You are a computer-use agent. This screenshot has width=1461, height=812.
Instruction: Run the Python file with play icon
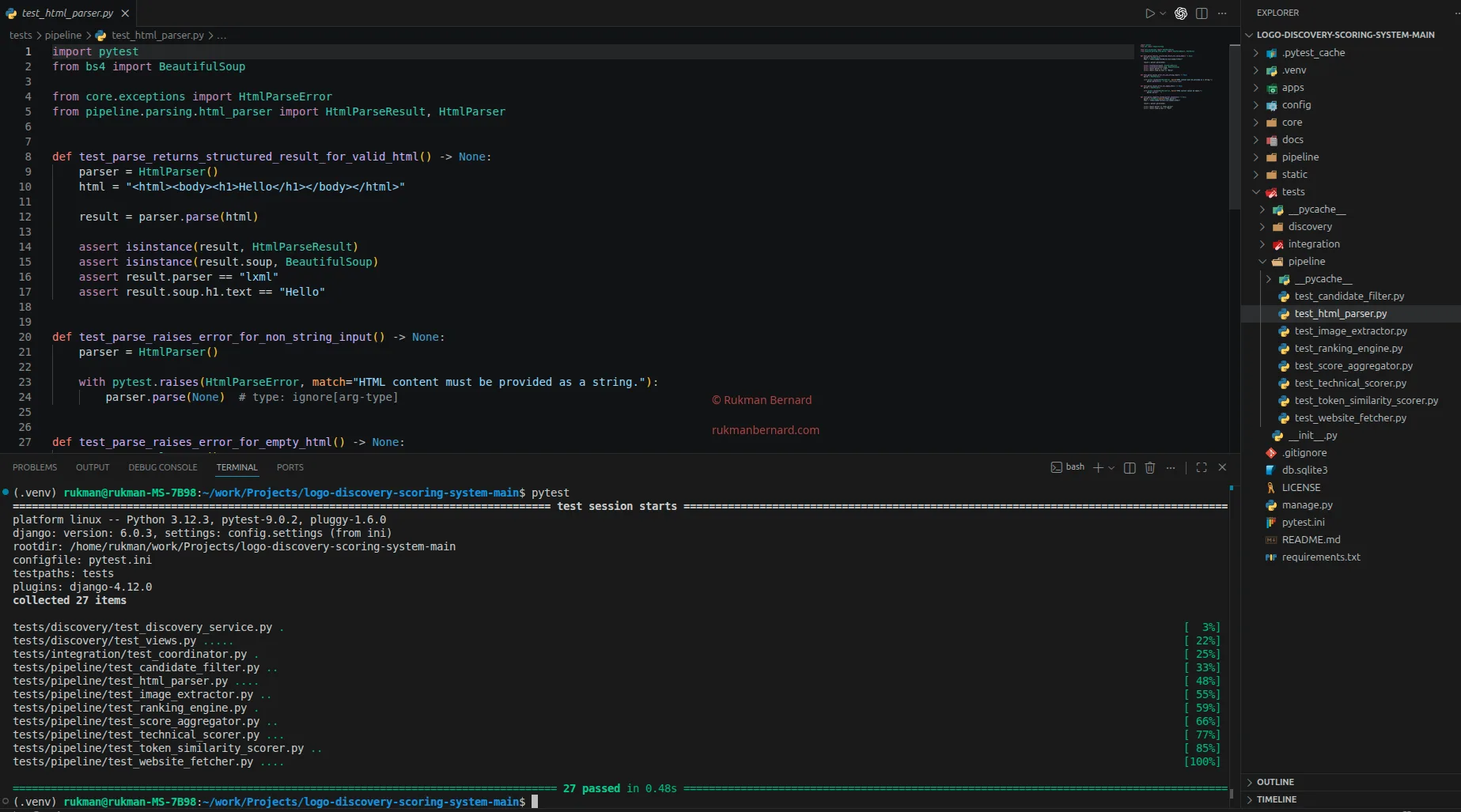coord(1149,13)
